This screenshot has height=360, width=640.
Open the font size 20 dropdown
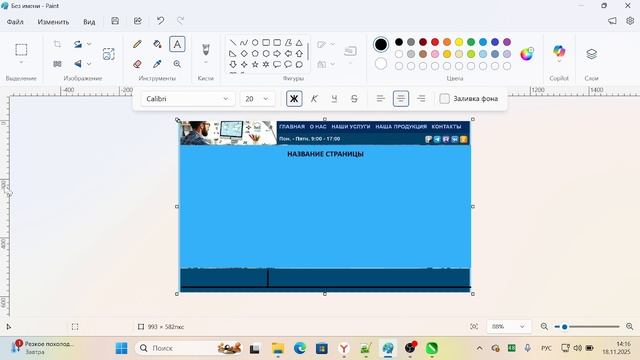(x=257, y=99)
